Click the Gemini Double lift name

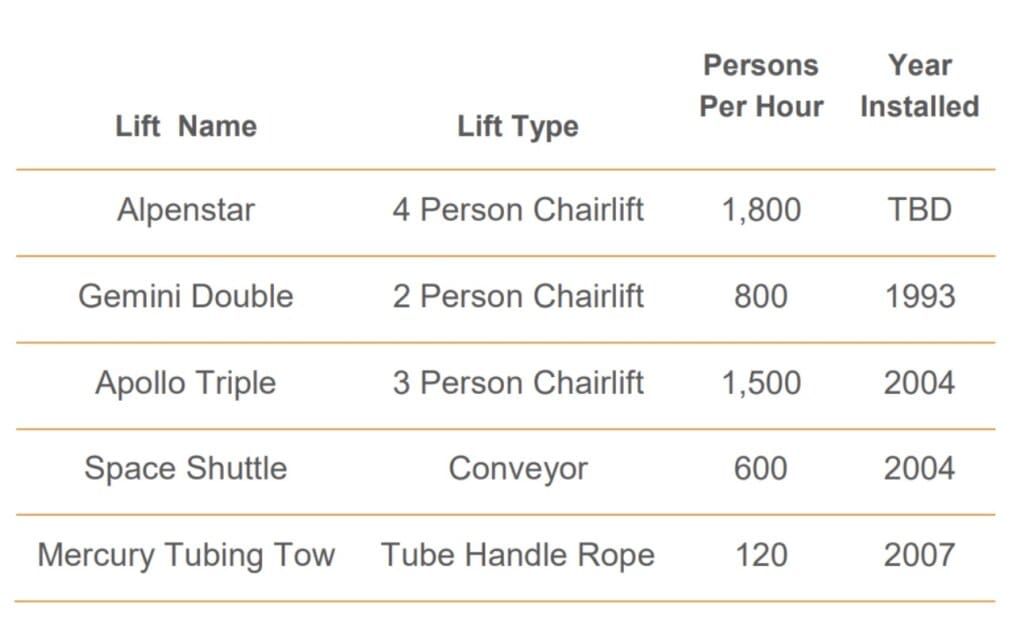(x=186, y=296)
